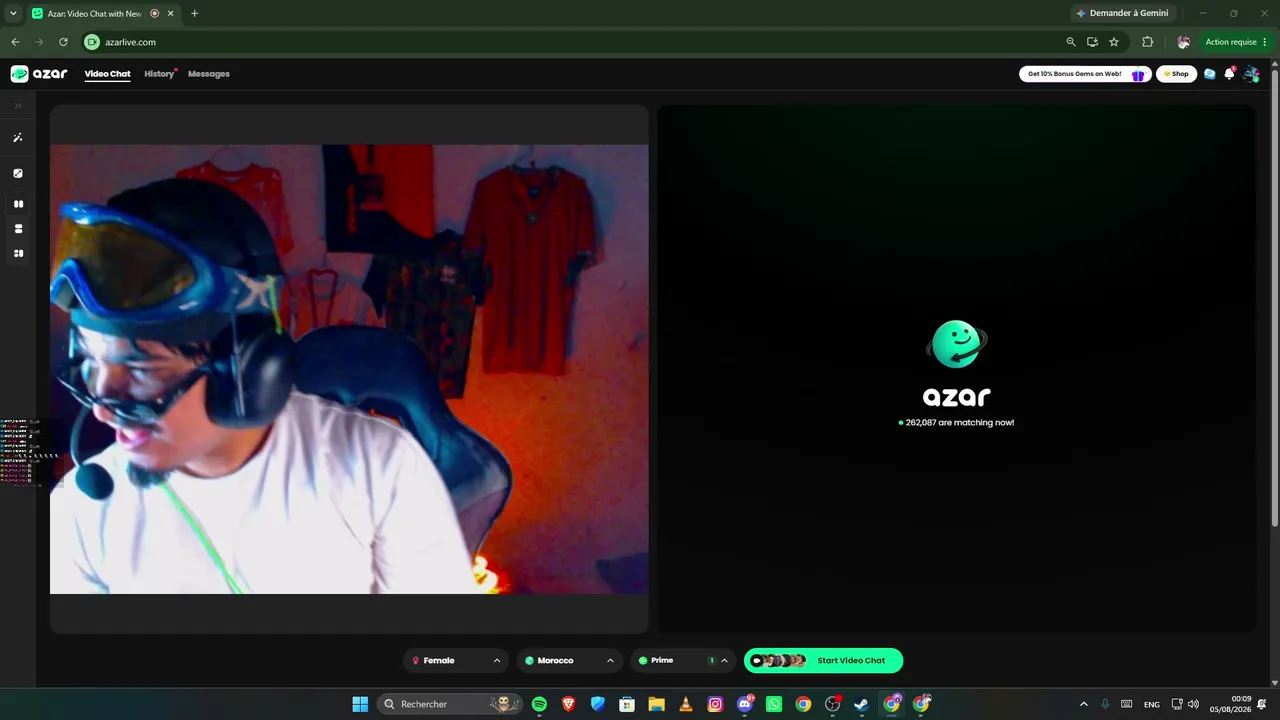This screenshot has height=720, width=1280.
Task: Reload the Azar page
Action: click(x=63, y=42)
